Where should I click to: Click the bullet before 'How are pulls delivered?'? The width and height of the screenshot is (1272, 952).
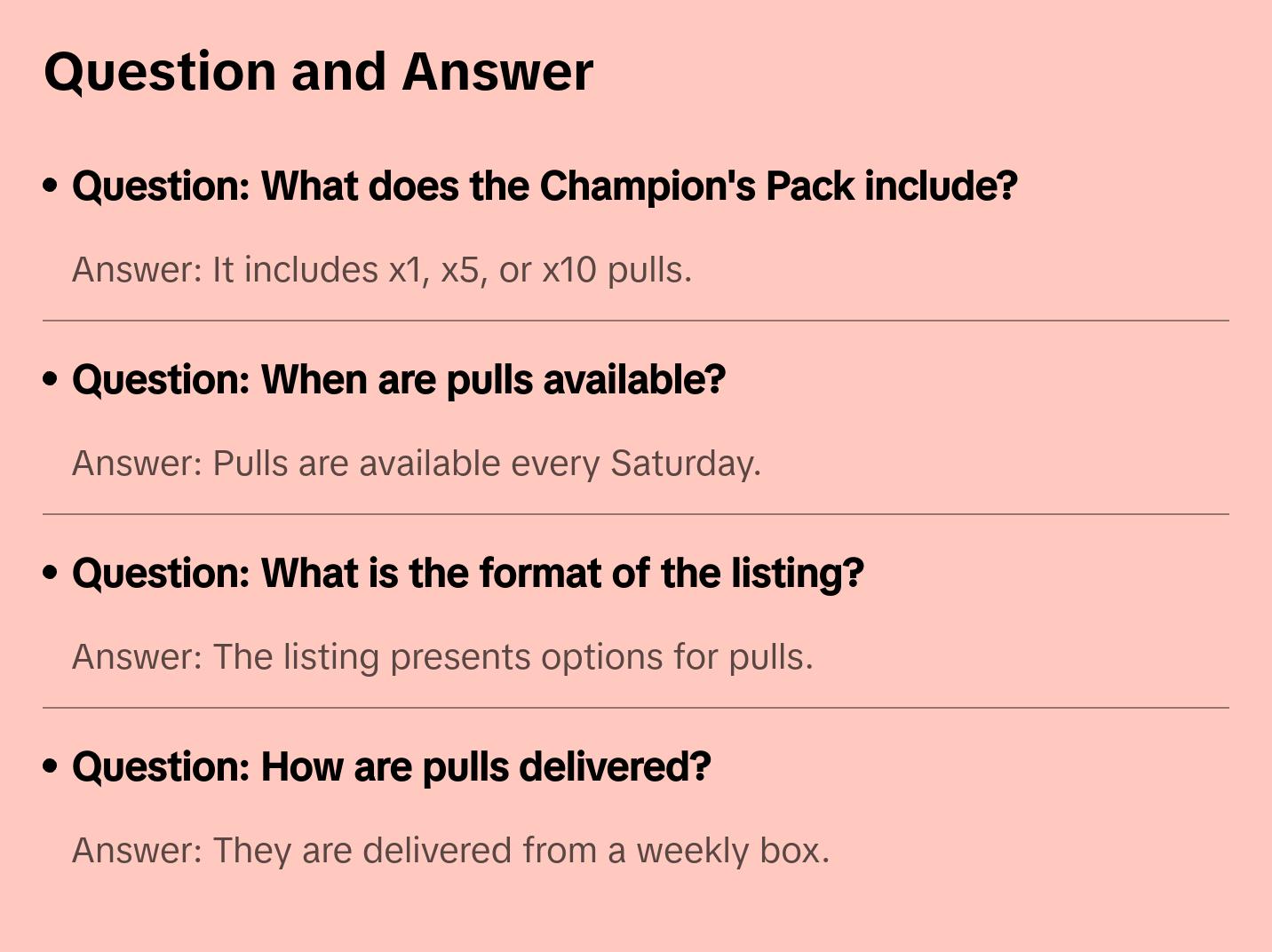pos(51,767)
